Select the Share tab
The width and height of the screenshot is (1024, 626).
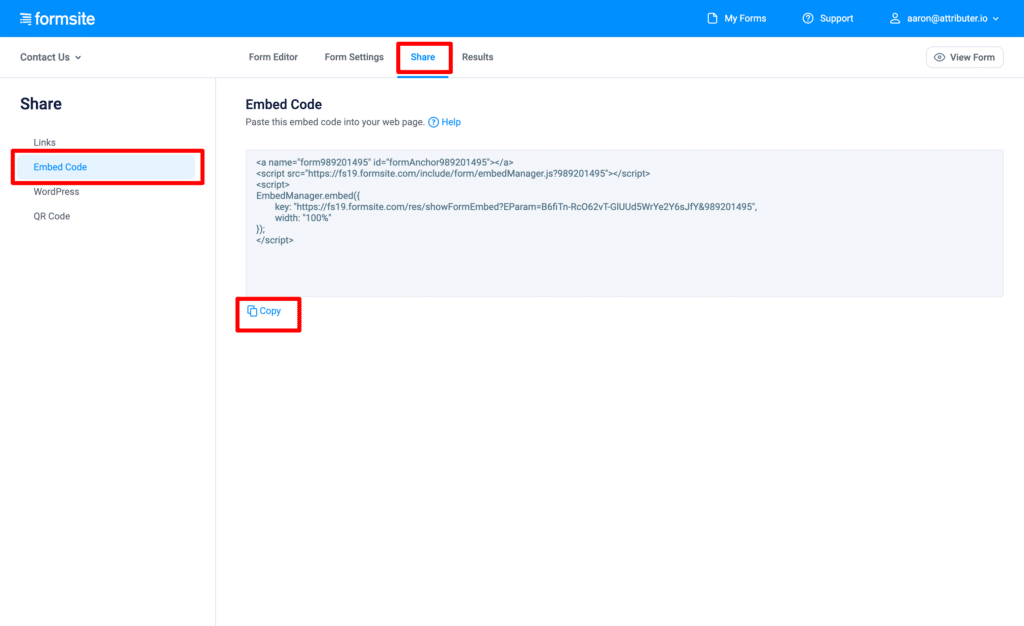click(x=424, y=57)
